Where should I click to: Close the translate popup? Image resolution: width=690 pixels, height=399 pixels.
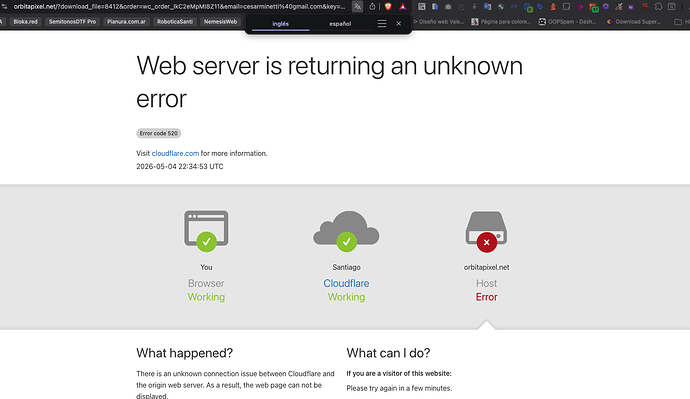398,24
